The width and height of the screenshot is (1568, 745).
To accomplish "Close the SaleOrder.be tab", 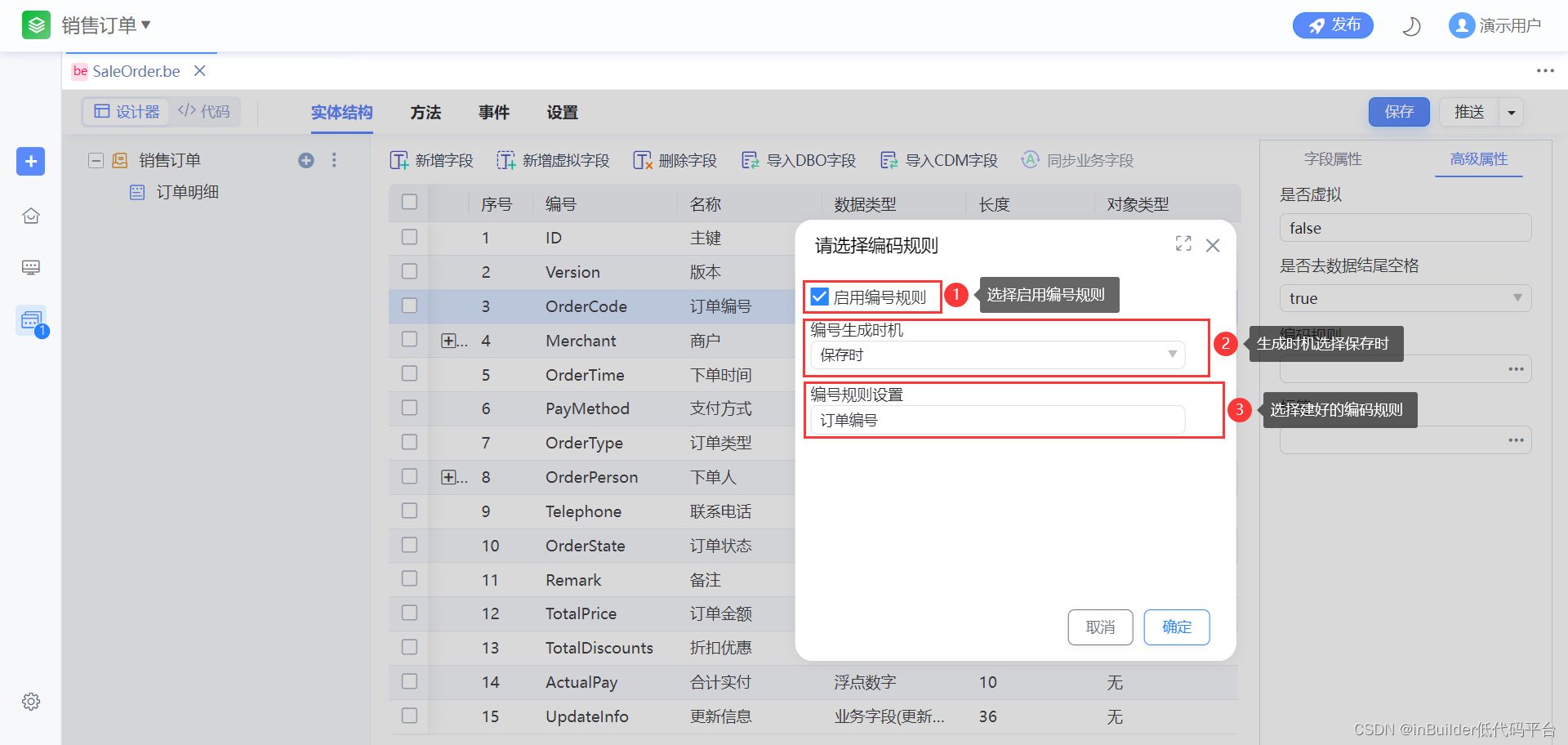I will [x=200, y=71].
